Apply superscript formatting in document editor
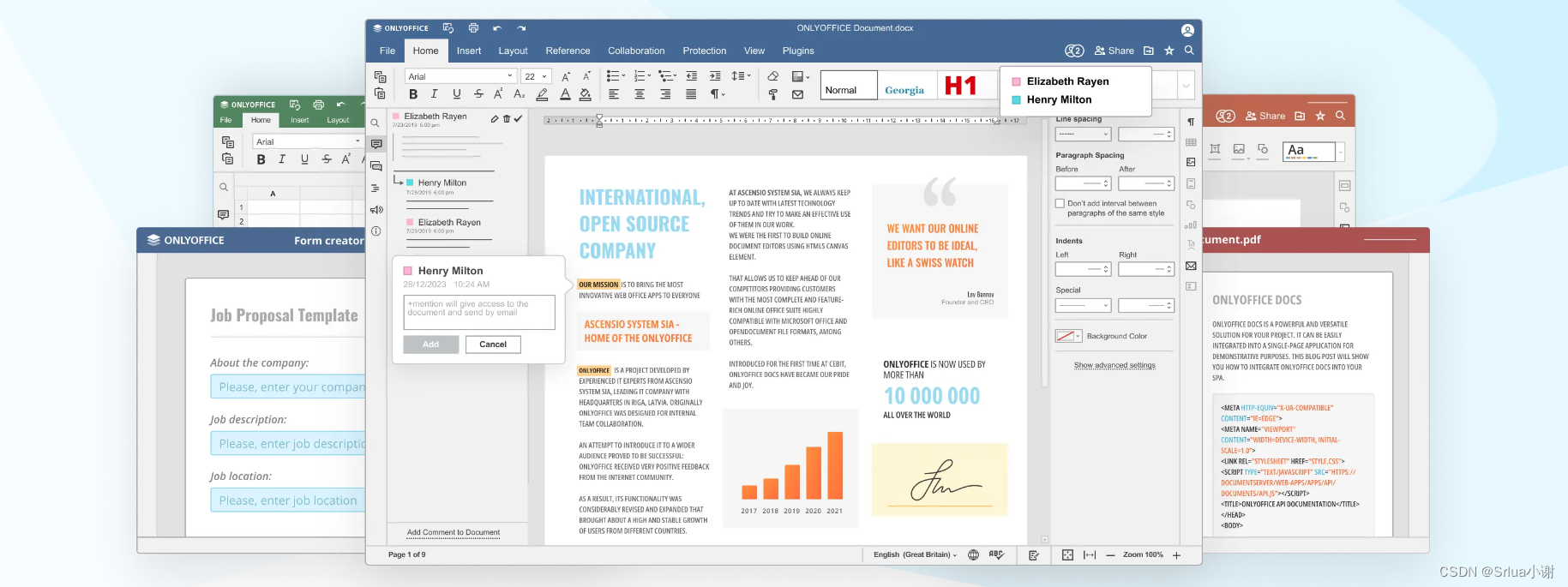Image resolution: width=1568 pixels, height=587 pixels. click(498, 94)
